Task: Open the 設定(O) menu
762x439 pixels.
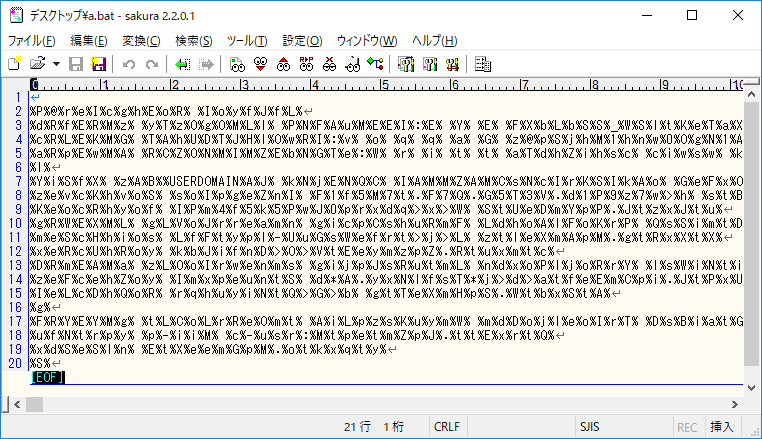Action: tap(302, 40)
